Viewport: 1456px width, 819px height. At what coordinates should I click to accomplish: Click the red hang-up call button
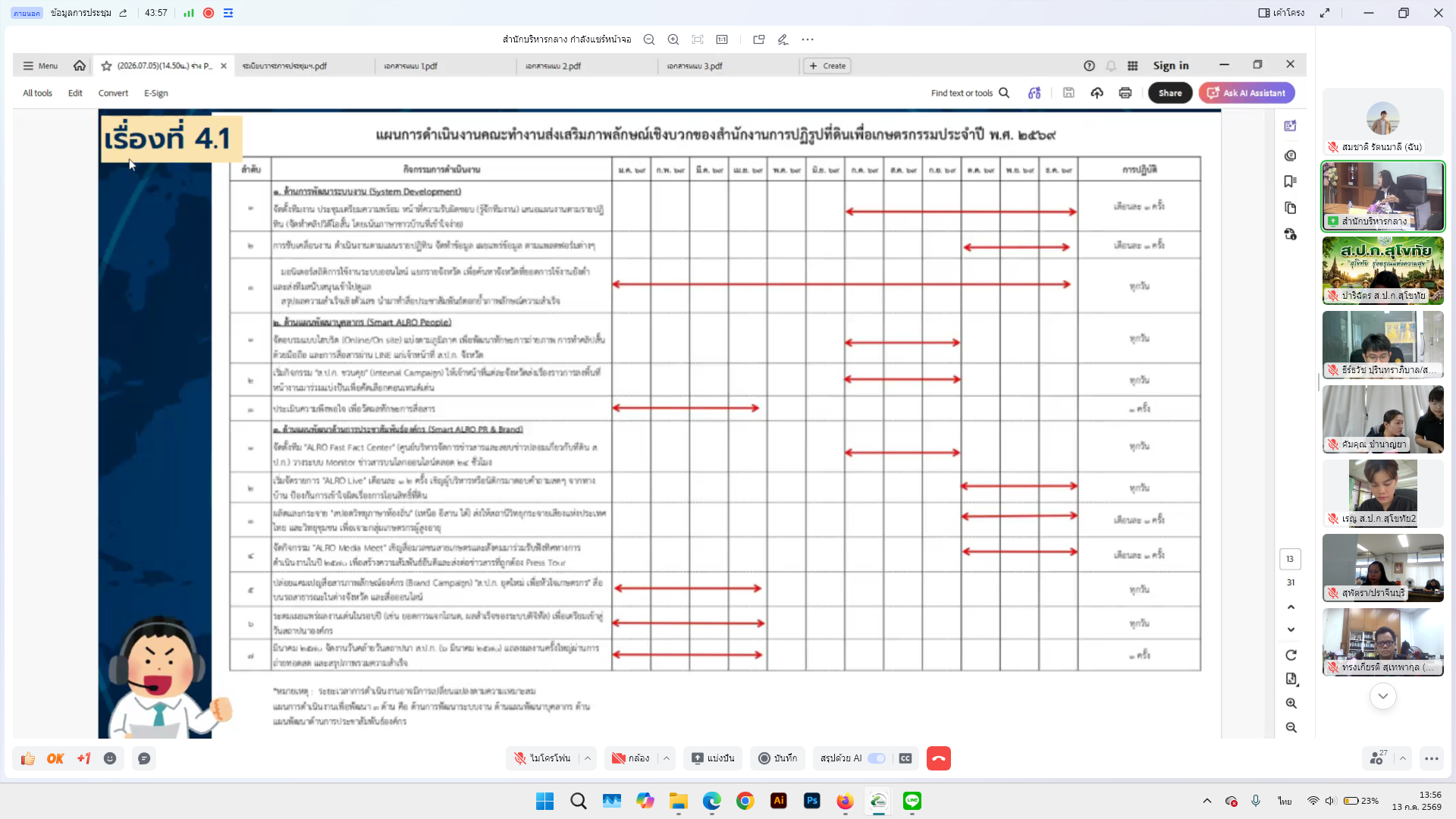pos(938,758)
